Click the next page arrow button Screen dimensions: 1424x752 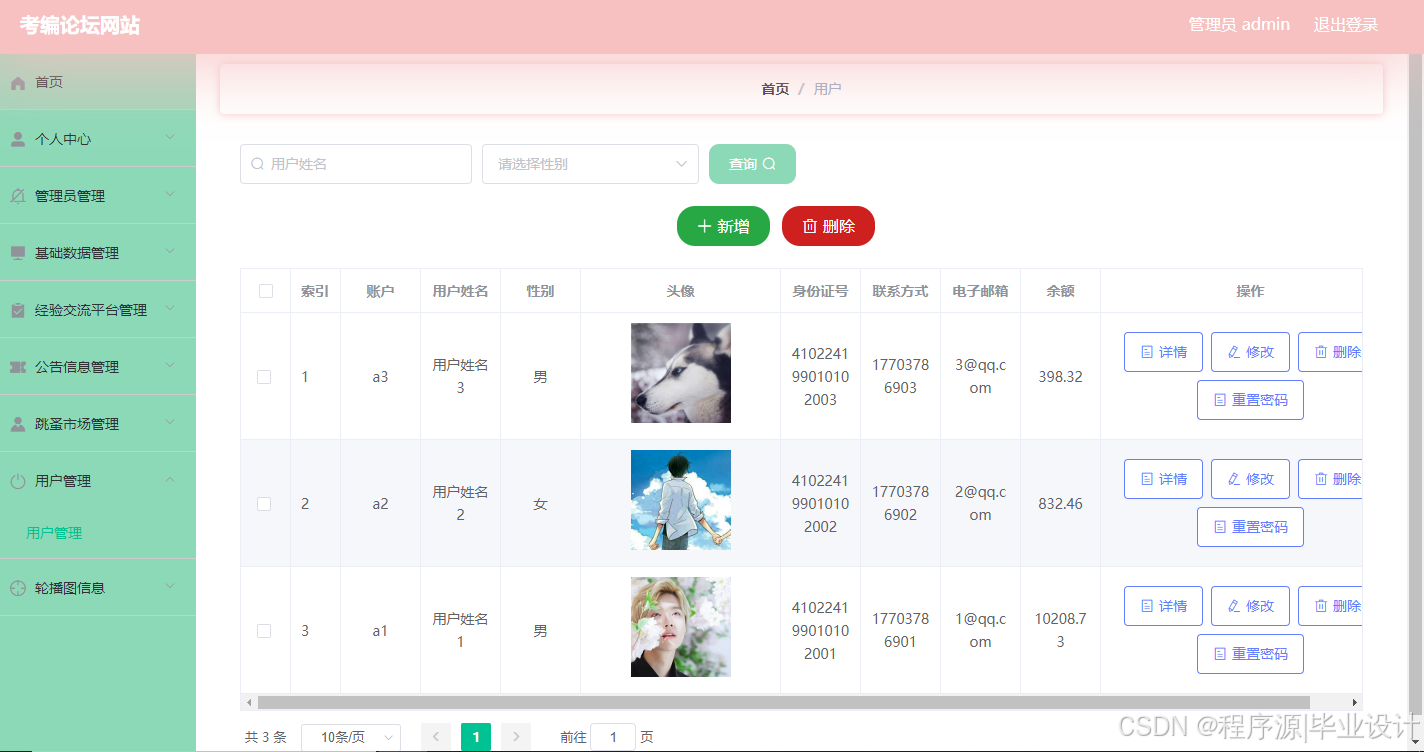click(x=516, y=737)
